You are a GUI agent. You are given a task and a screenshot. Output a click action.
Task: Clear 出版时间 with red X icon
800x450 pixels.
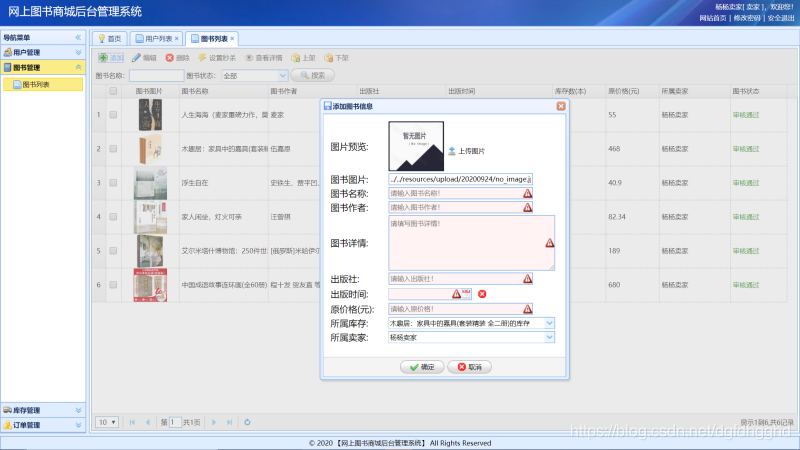point(482,294)
